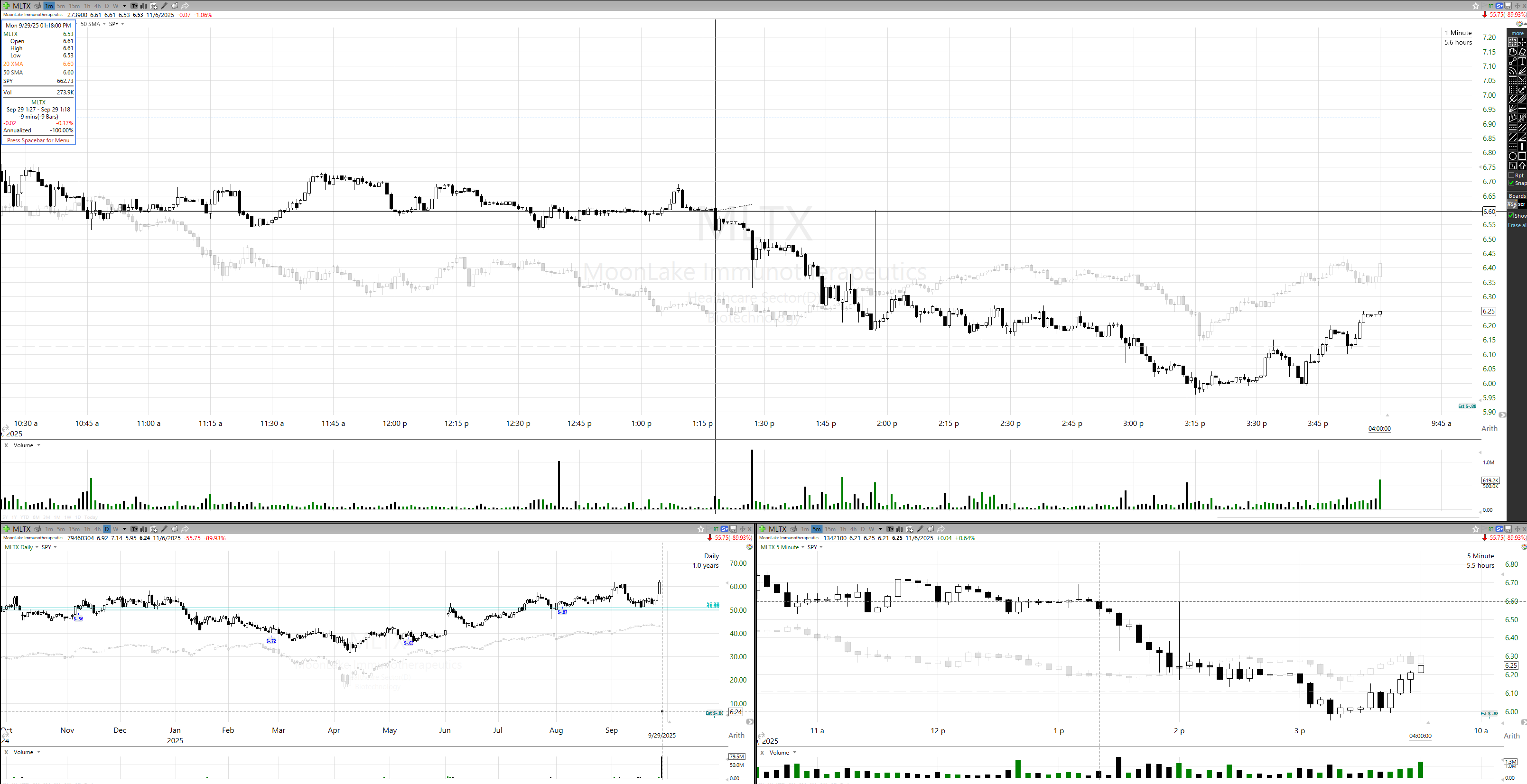The height and width of the screenshot is (784, 1527).
Task: Enable the Rpt checkbox
Action: click(x=1511, y=175)
